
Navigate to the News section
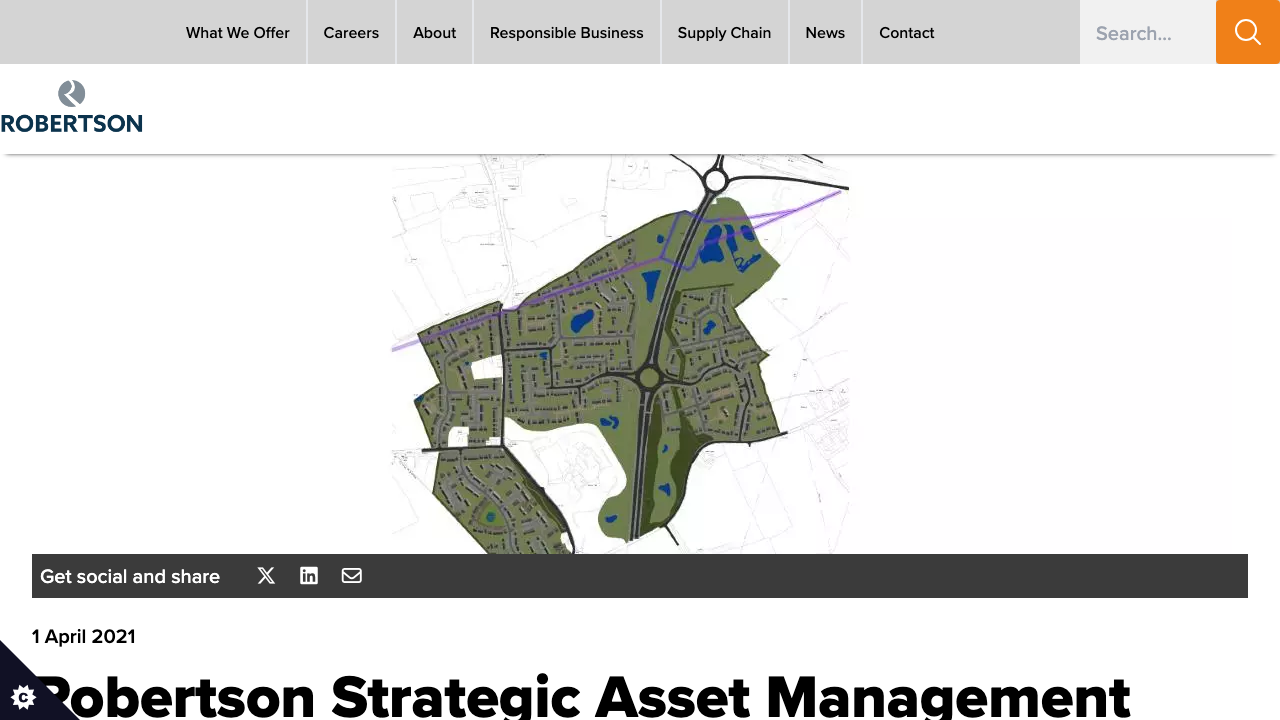(x=825, y=32)
